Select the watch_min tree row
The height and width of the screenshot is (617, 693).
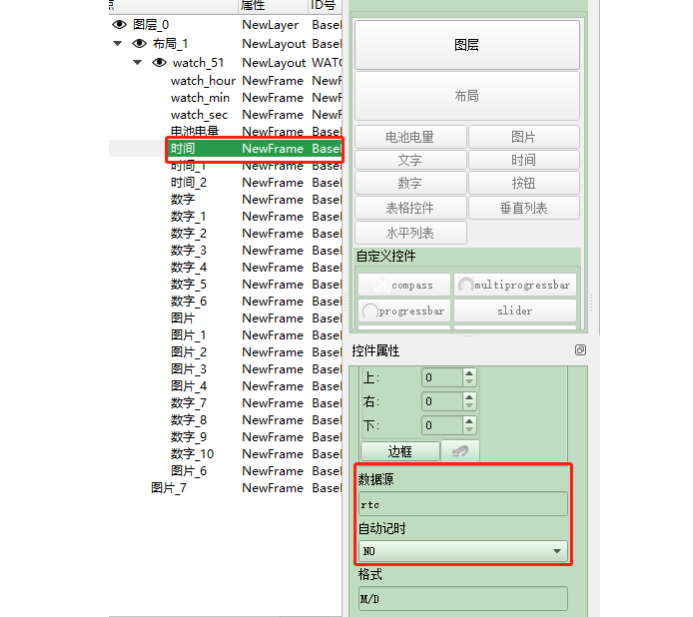click(225, 98)
